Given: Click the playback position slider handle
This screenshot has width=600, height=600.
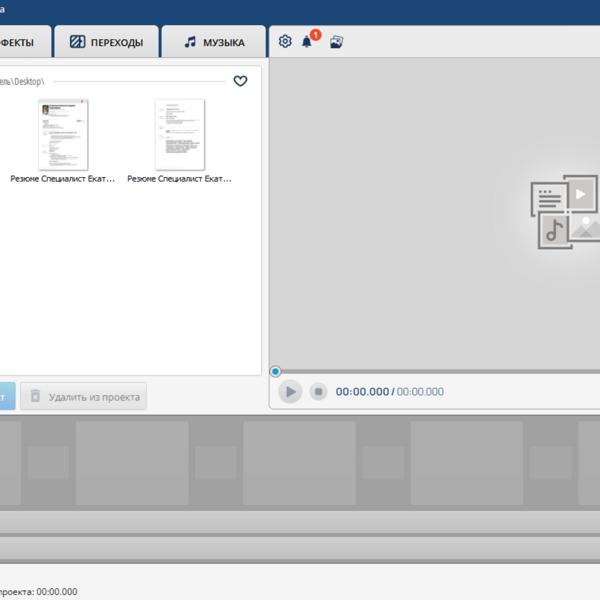Looking at the screenshot, I should click(x=275, y=372).
